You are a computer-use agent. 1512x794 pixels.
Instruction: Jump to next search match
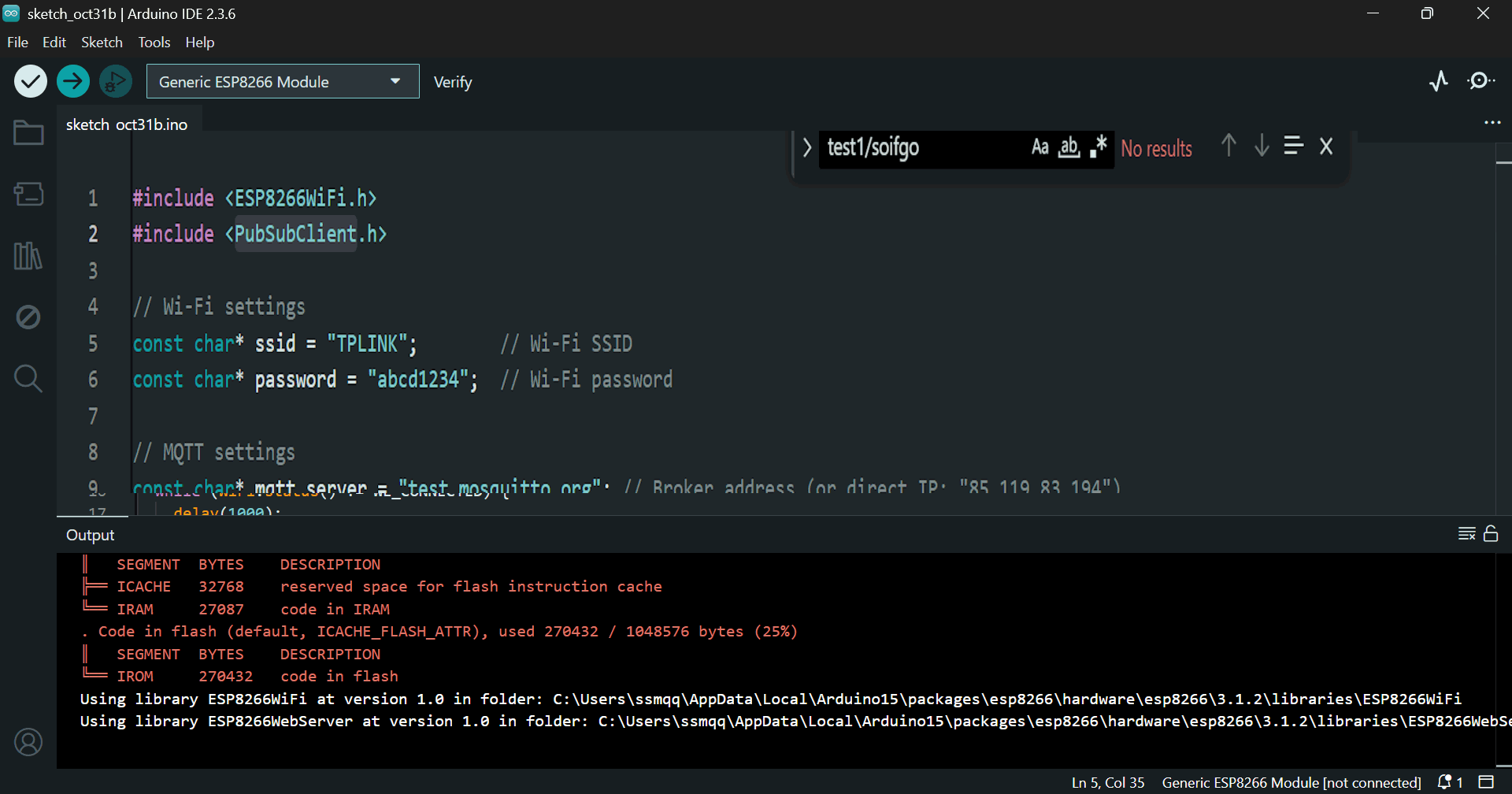[1261, 146]
